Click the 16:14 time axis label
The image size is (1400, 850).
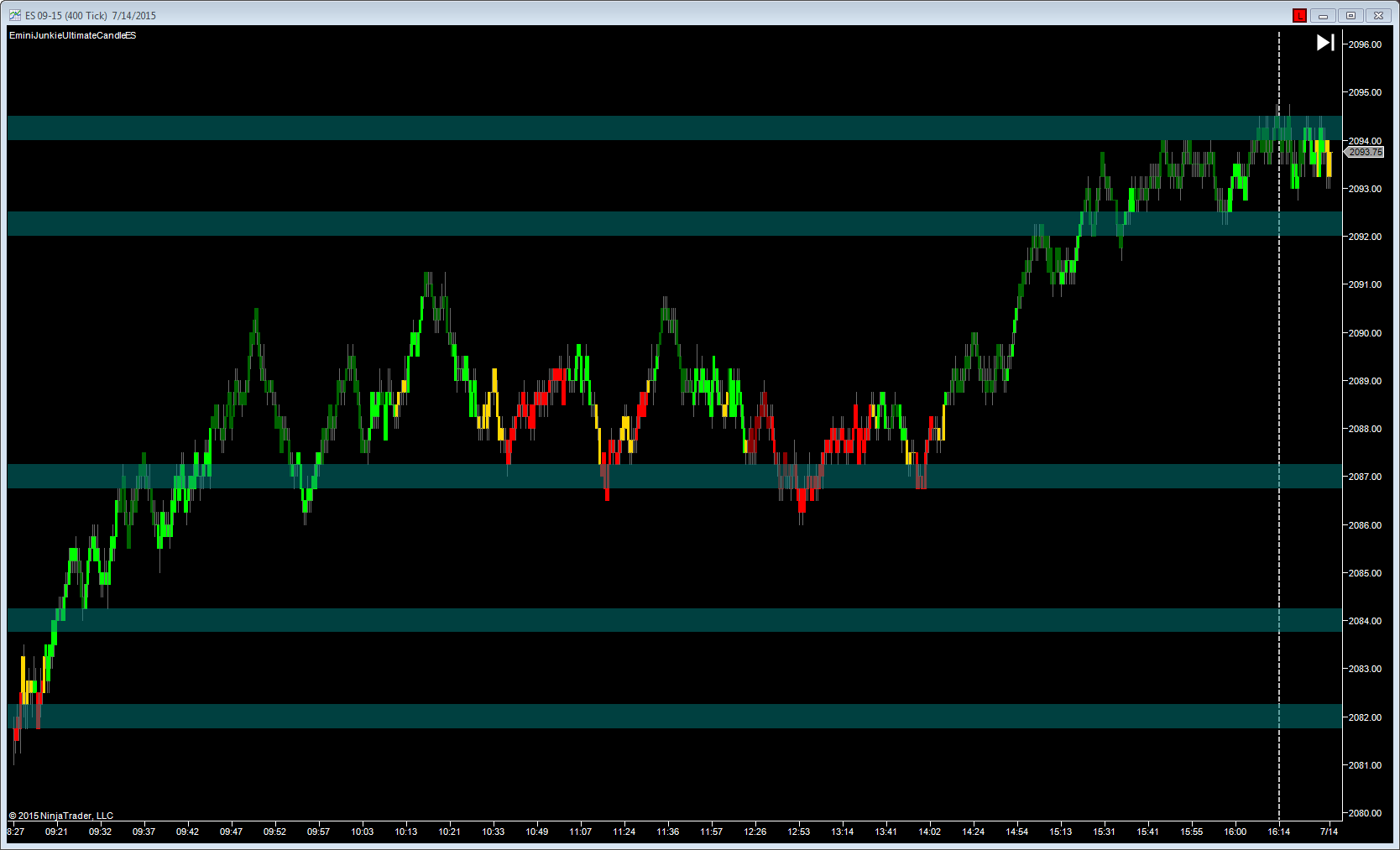point(1278,832)
